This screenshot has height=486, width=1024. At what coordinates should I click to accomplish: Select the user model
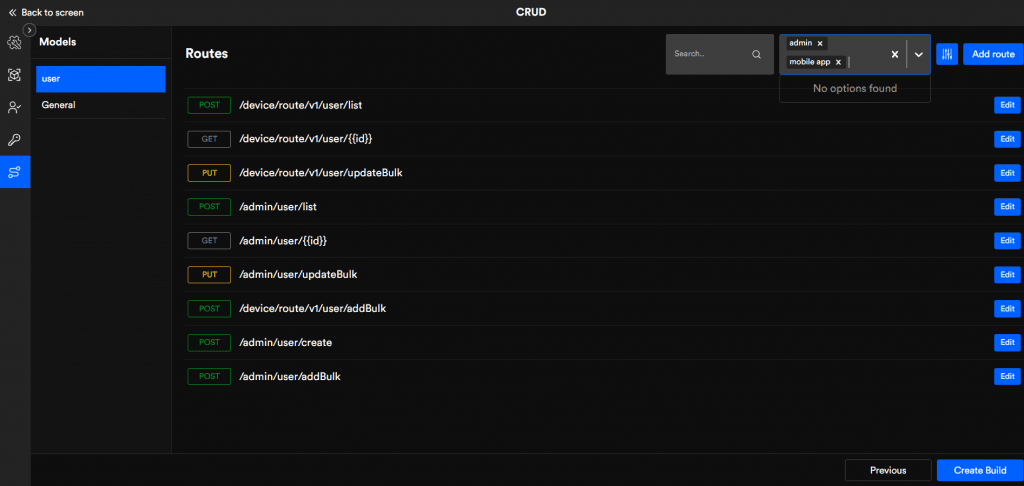[x=100, y=79]
